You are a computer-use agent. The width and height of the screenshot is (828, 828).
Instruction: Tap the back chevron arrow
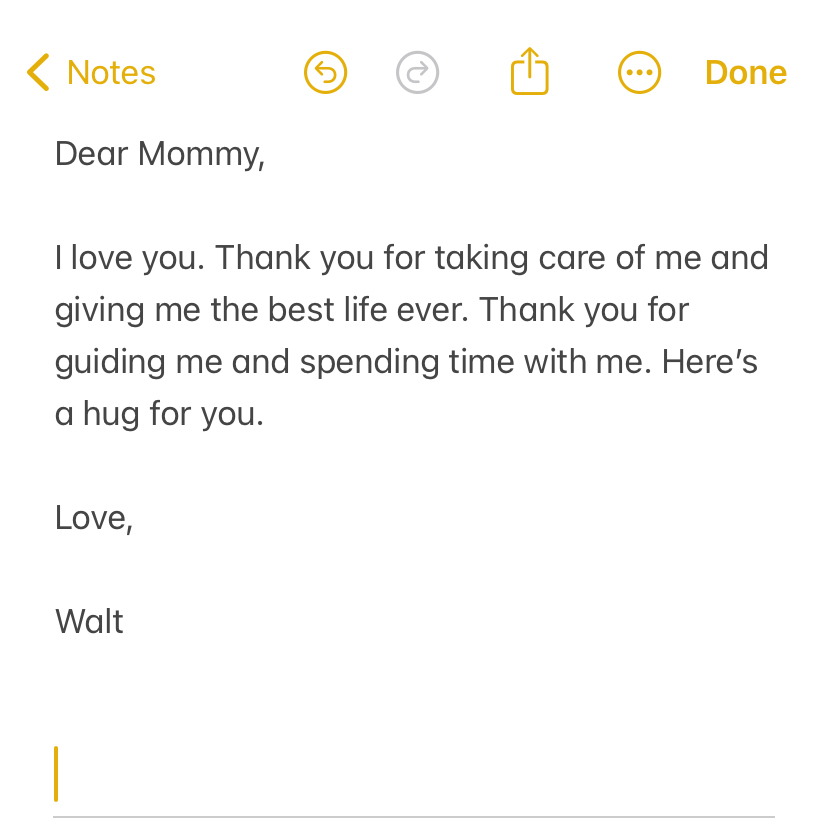click(x=39, y=72)
